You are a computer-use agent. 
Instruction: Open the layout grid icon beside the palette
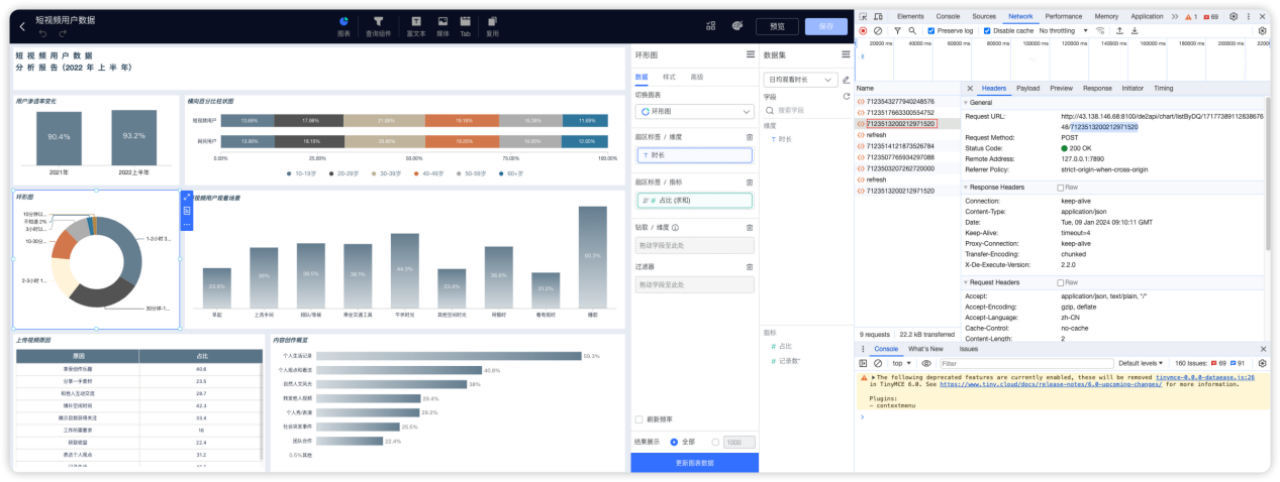(x=711, y=26)
